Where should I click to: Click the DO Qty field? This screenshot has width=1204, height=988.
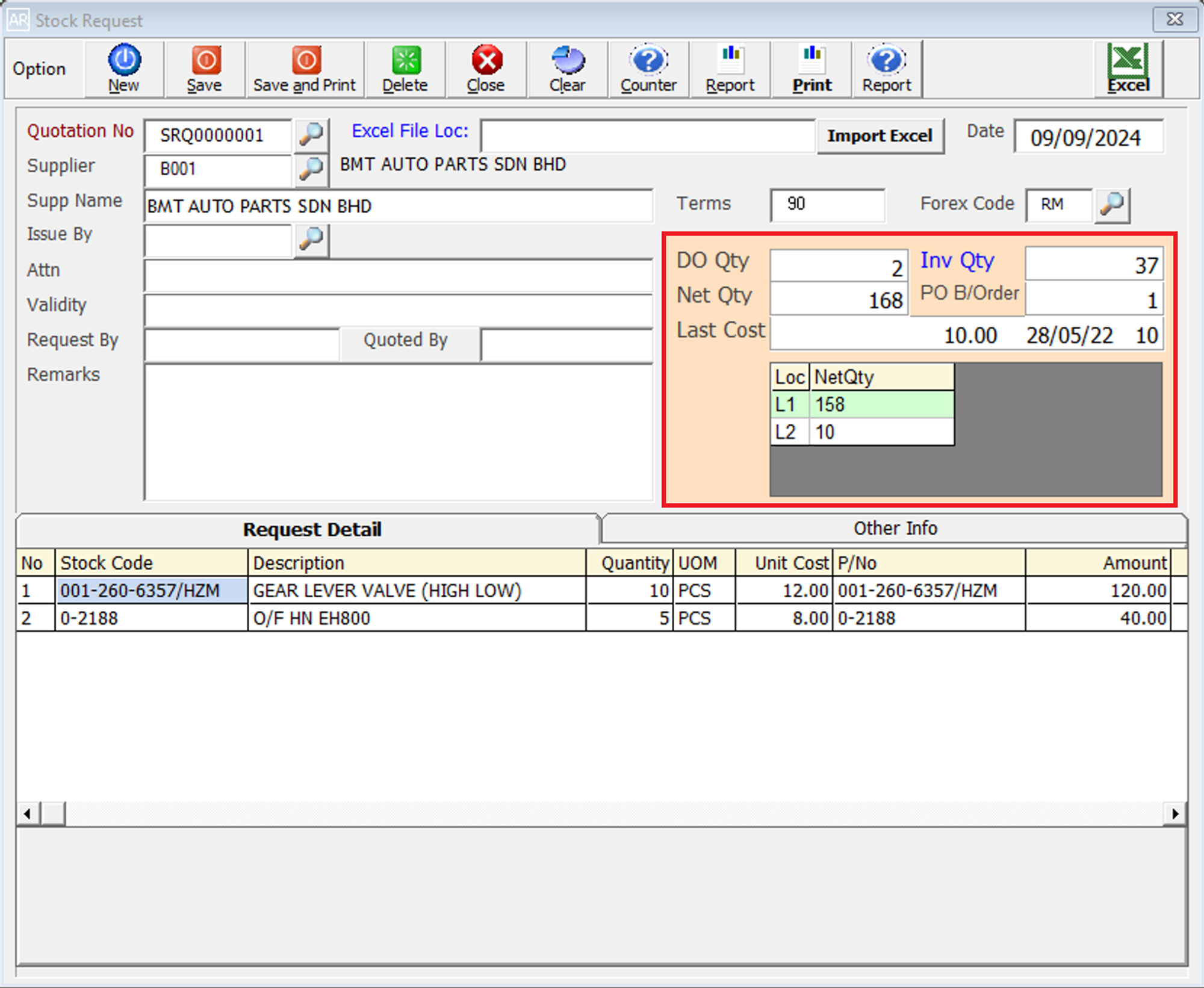839,266
